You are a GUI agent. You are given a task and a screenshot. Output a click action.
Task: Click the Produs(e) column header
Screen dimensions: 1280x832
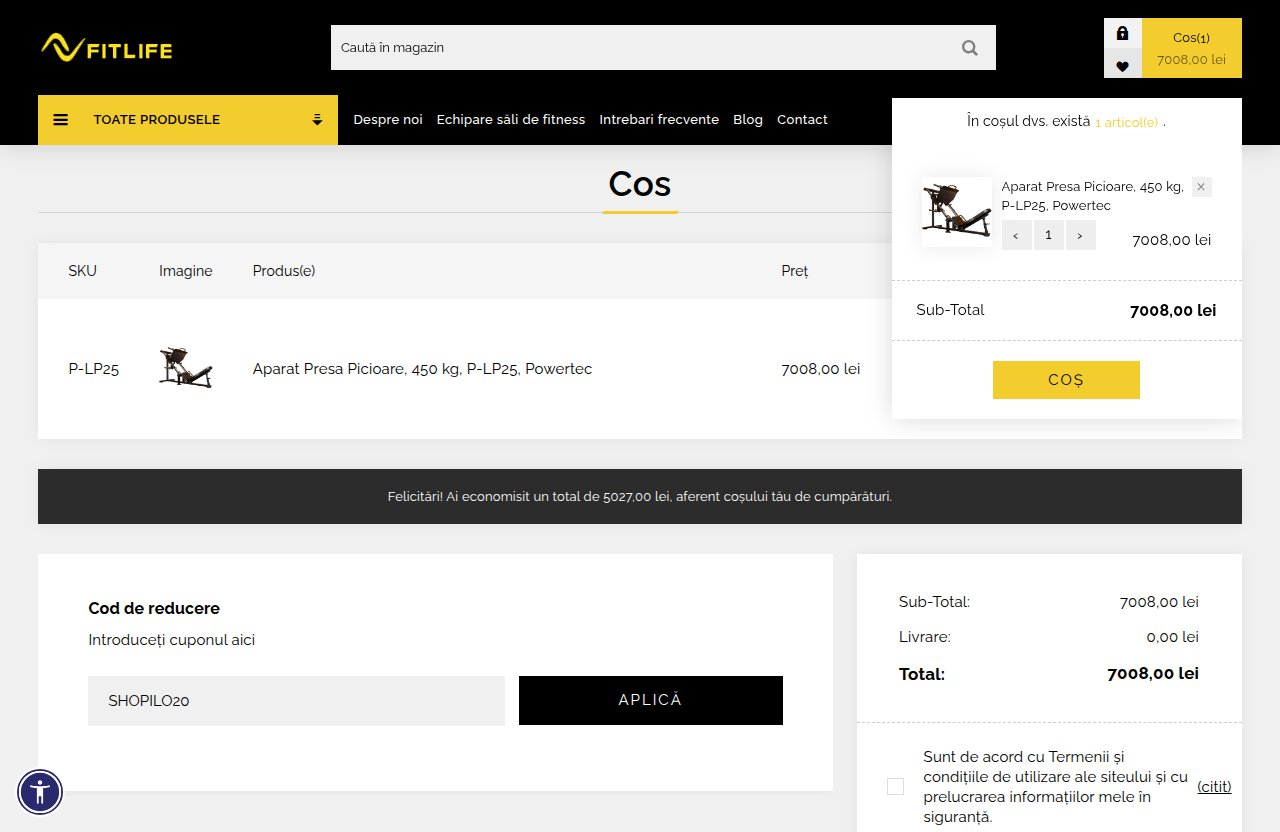click(284, 271)
